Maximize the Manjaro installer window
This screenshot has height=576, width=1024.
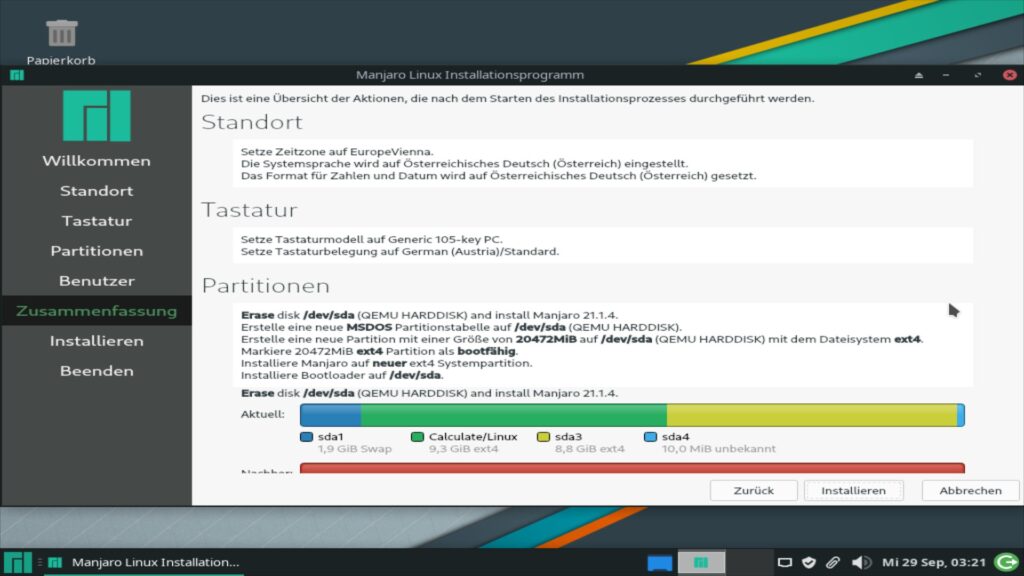pos(978,75)
